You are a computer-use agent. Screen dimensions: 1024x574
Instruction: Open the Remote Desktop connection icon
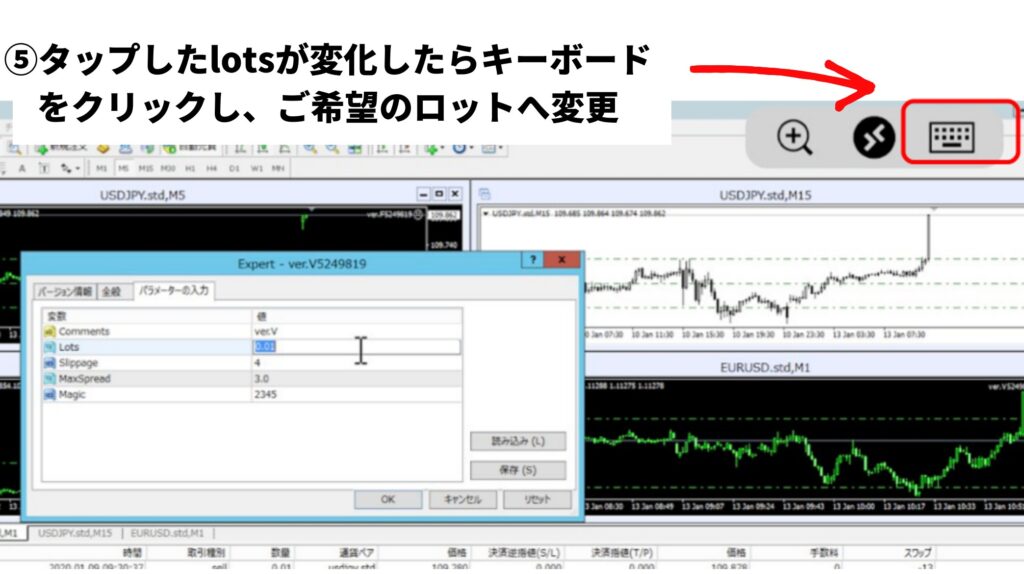pyautogui.click(x=873, y=137)
